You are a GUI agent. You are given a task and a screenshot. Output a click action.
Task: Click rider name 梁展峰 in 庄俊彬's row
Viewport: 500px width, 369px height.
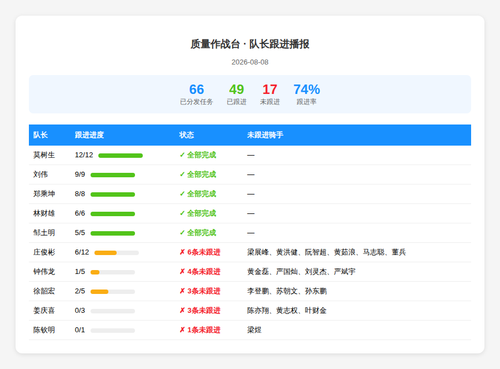click(x=258, y=252)
